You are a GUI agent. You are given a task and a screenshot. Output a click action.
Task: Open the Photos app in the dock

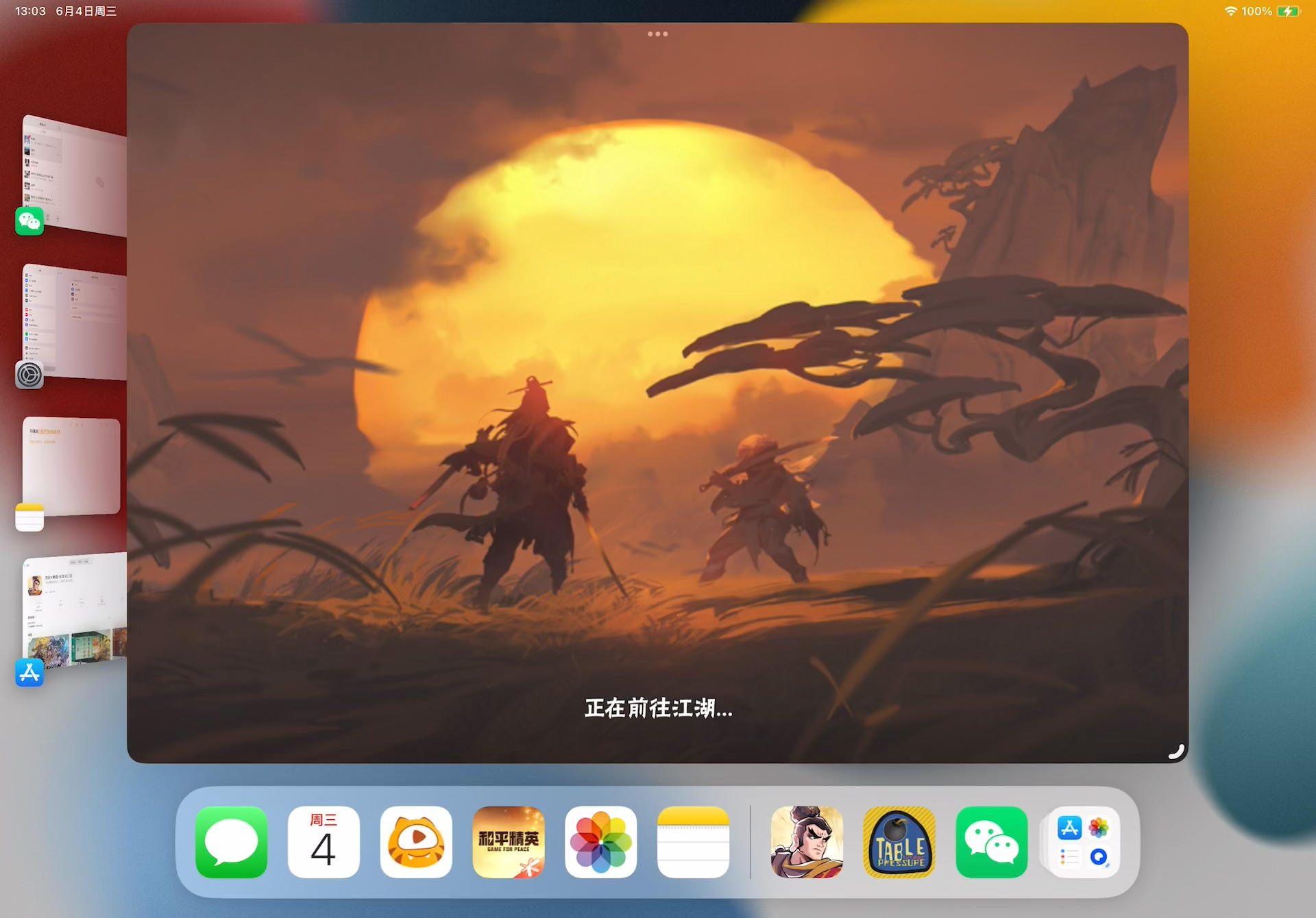point(601,842)
